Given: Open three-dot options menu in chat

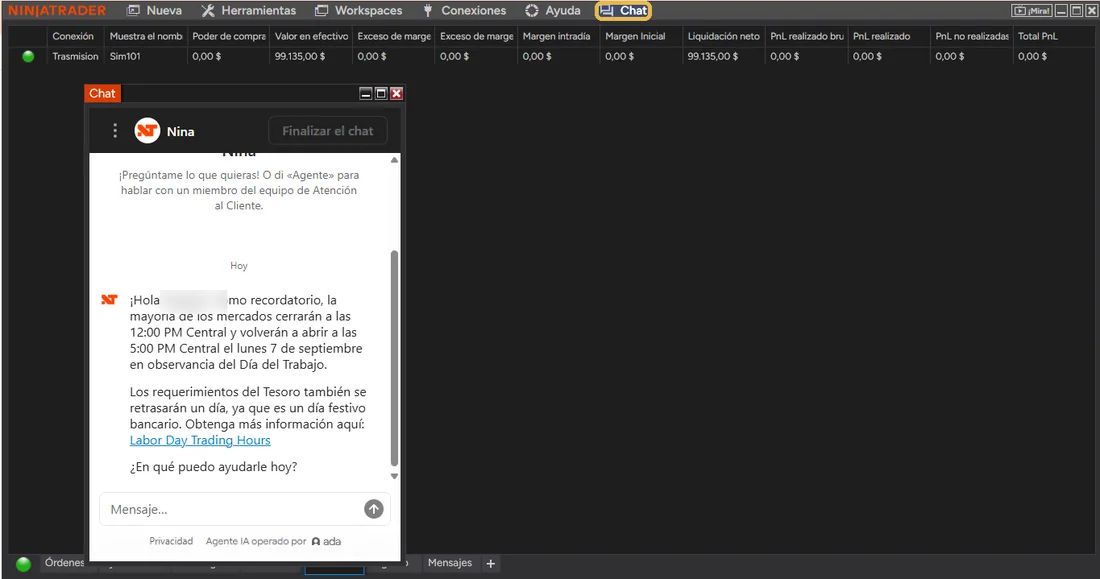Looking at the screenshot, I should tap(115, 131).
